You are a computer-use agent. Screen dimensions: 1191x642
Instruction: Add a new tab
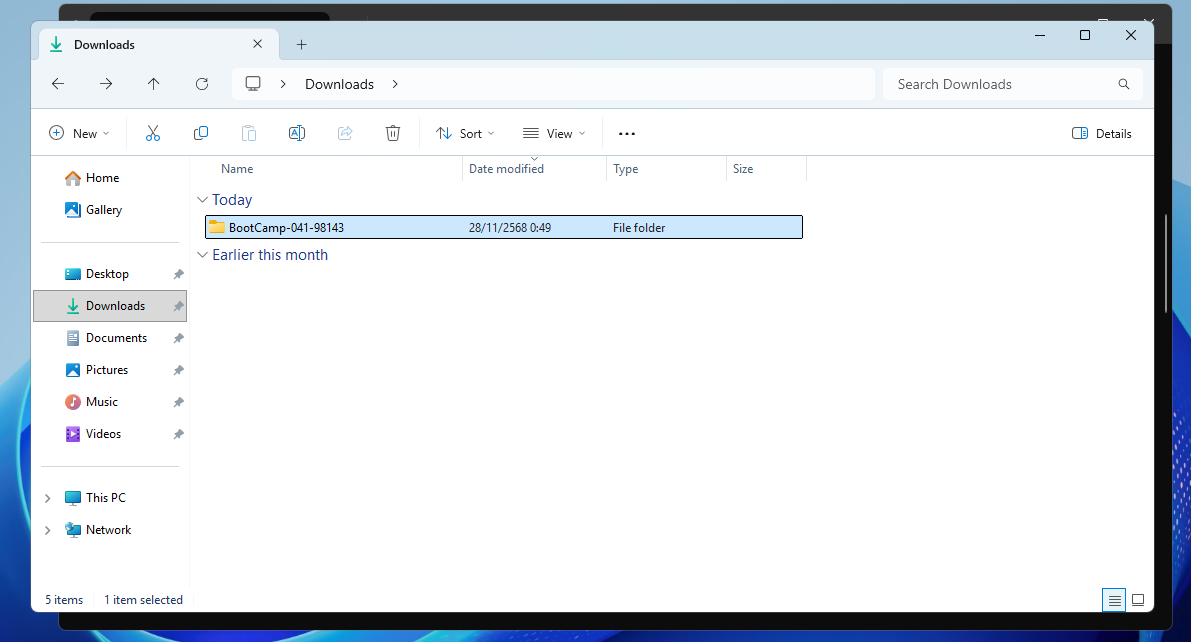tap(302, 44)
